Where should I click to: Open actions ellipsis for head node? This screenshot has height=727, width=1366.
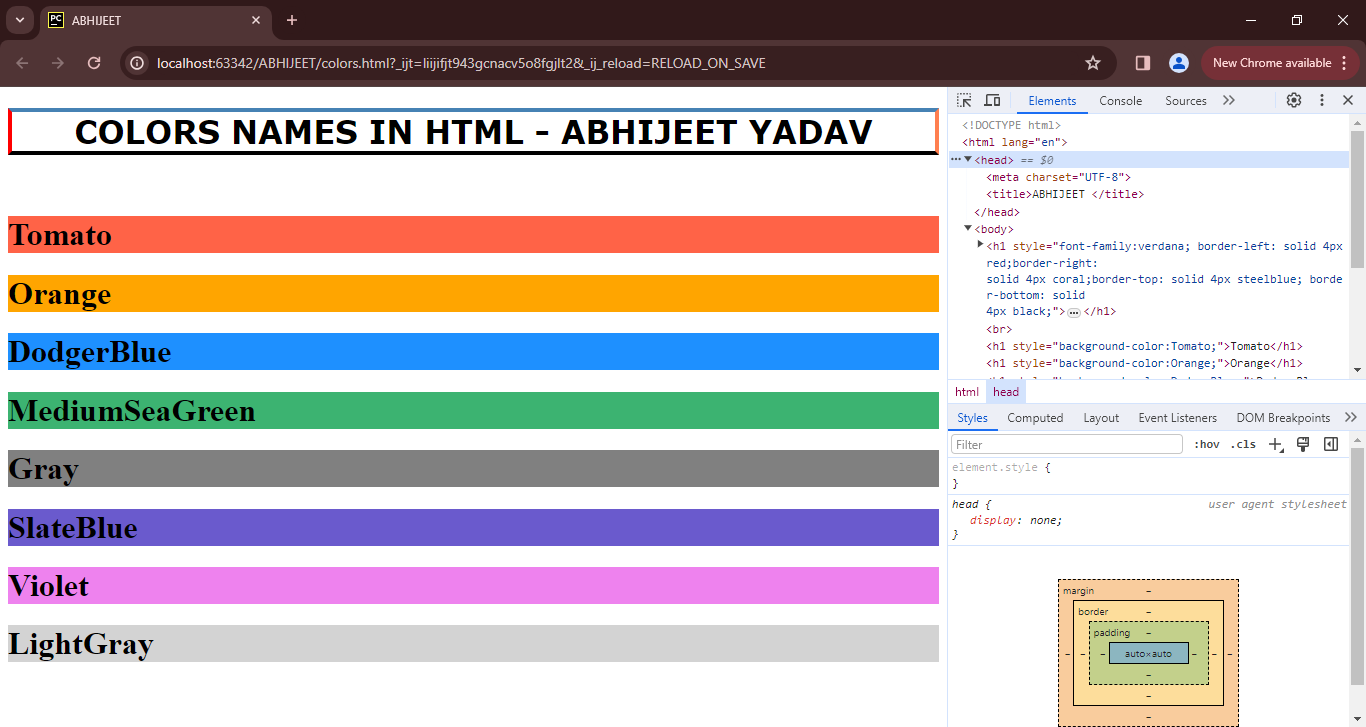pyautogui.click(x=955, y=159)
